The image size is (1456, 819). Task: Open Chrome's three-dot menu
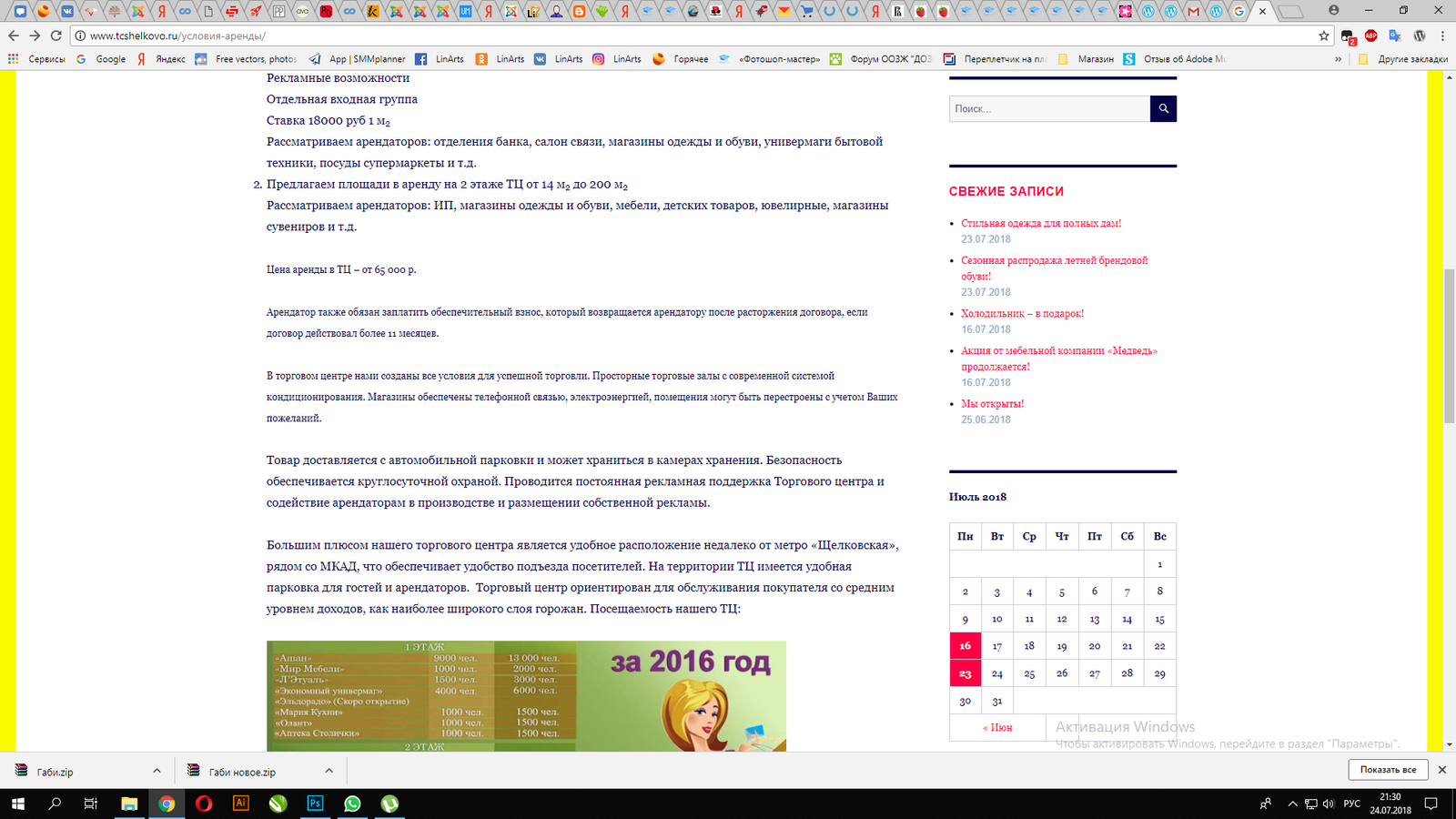pyautogui.click(x=1443, y=35)
